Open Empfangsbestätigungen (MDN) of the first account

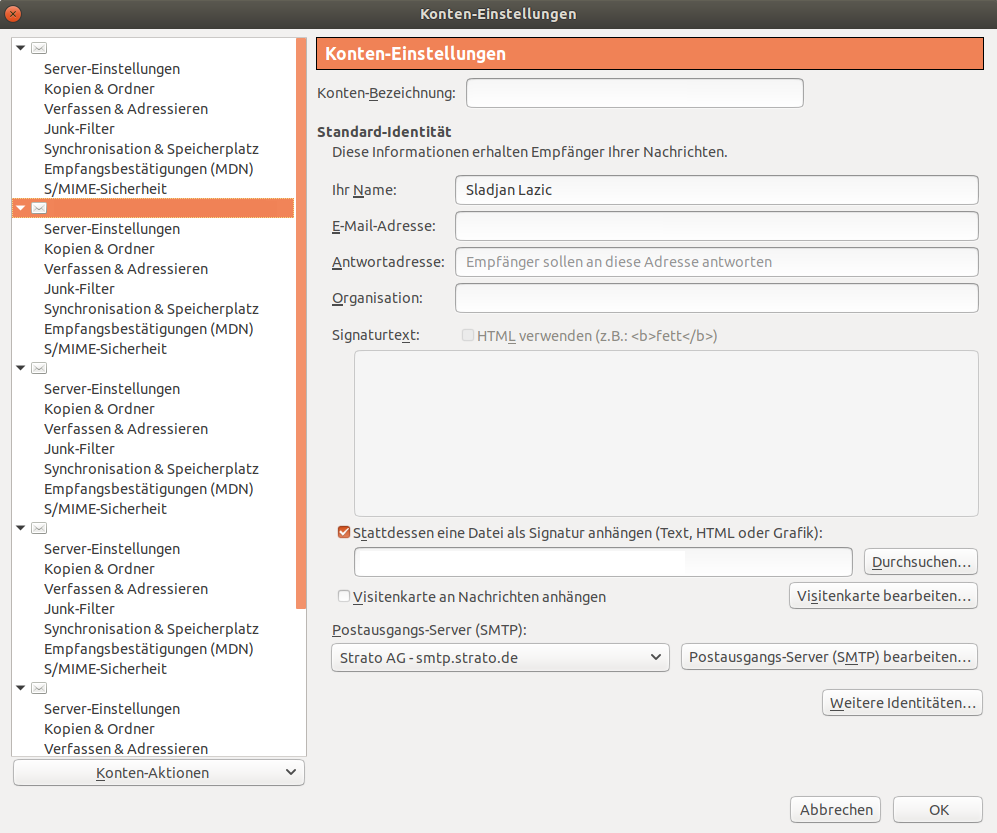click(x=149, y=169)
